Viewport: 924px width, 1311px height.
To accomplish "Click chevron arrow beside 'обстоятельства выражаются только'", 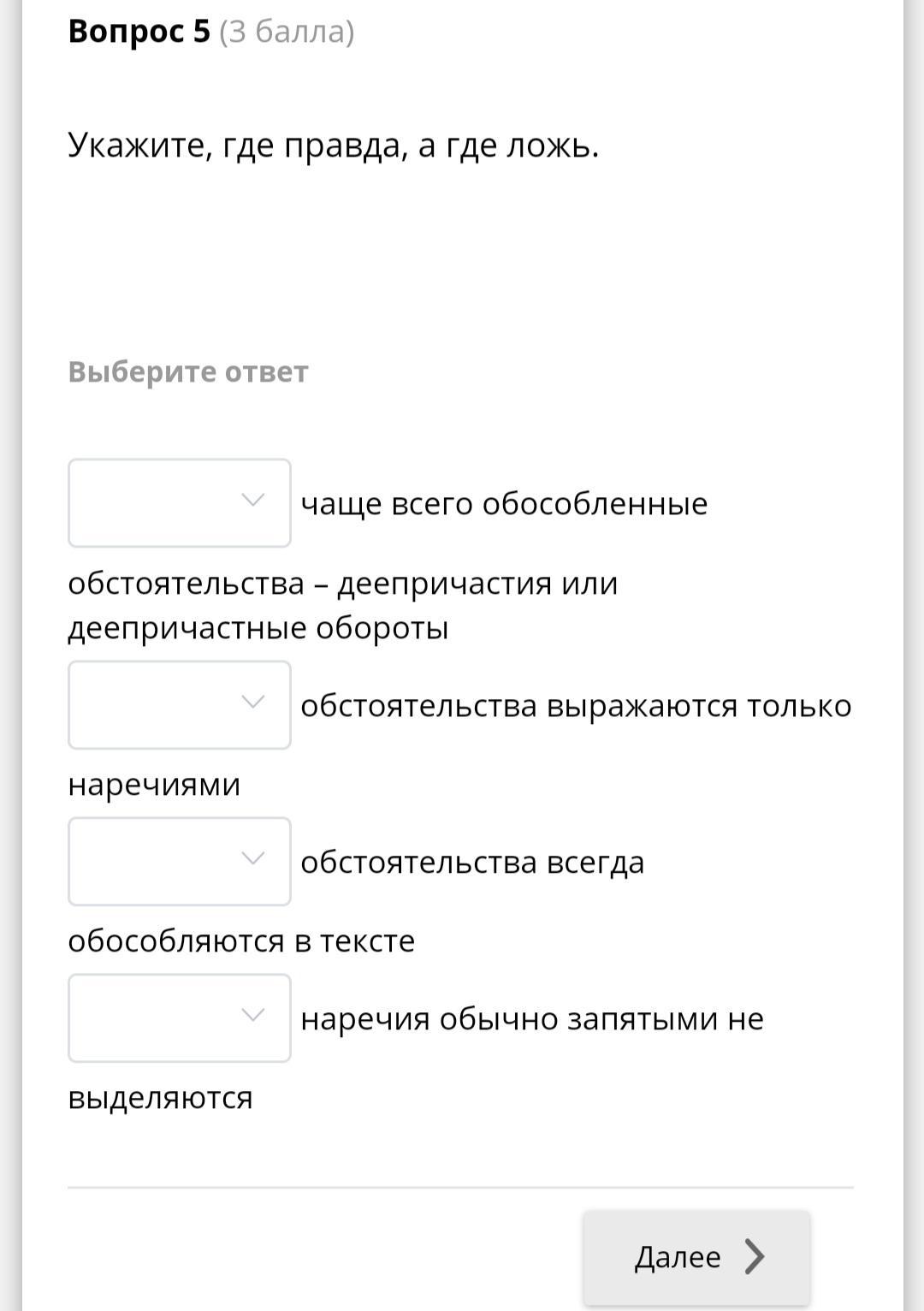I will tap(252, 703).
